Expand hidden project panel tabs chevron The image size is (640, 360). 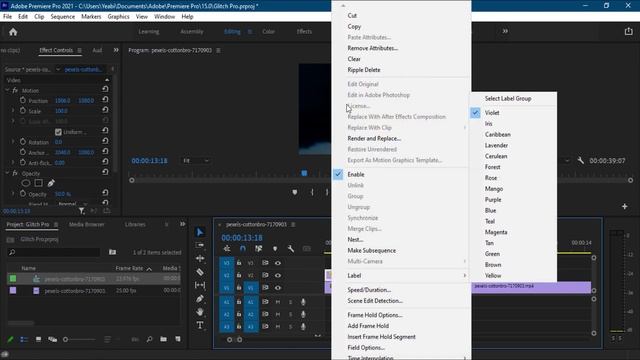point(182,224)
